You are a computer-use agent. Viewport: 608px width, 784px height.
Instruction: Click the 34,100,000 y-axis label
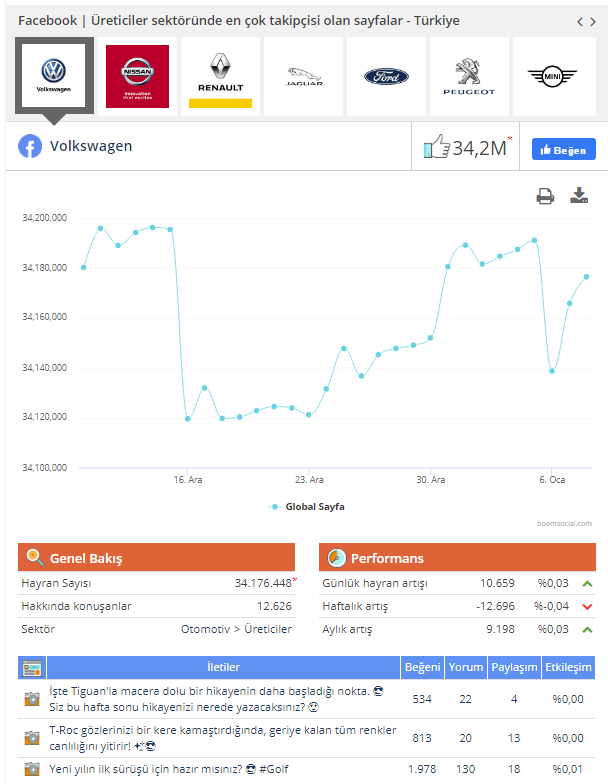click(44, 468)
